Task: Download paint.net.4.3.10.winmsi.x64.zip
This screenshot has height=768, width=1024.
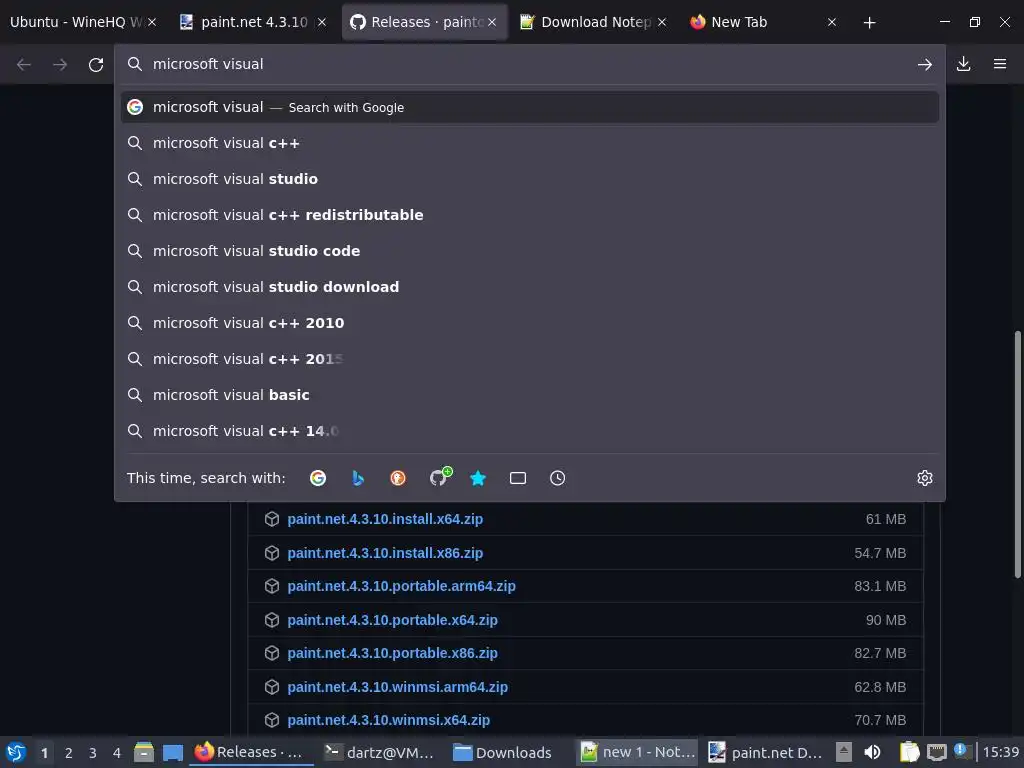Action: (388, 720)
